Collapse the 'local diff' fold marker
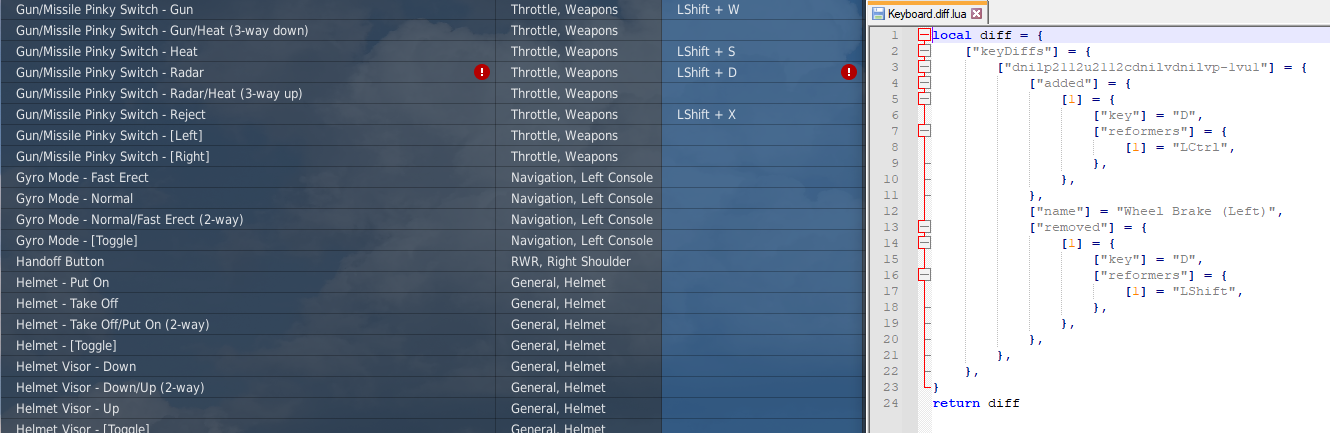This screenshot has width=1330, height=433. click(923, 35)
